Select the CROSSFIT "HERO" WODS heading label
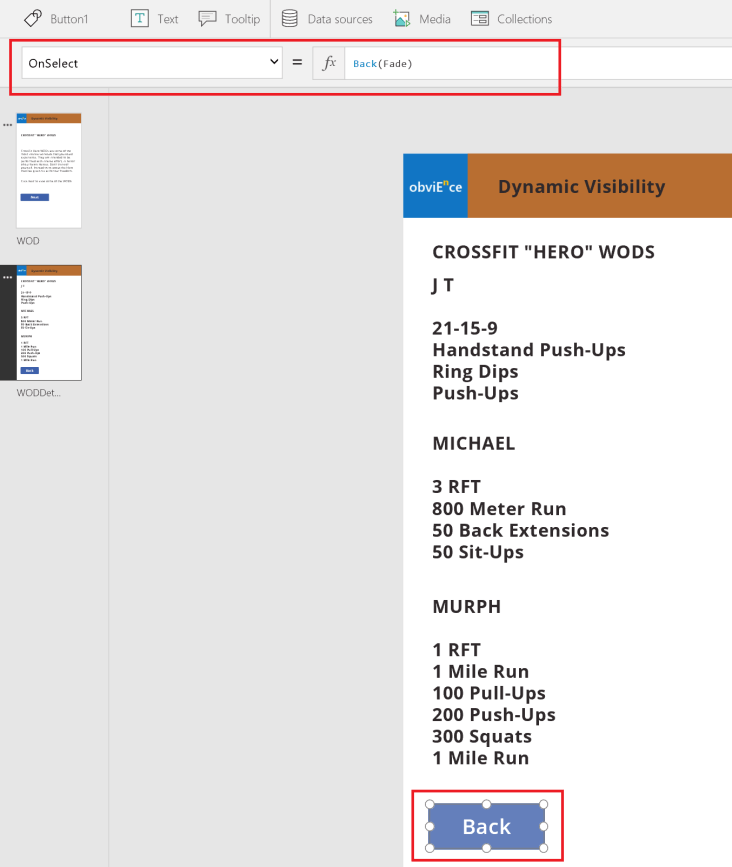The height and width of the screenshot is (867, 732). (x=543, y=251)
